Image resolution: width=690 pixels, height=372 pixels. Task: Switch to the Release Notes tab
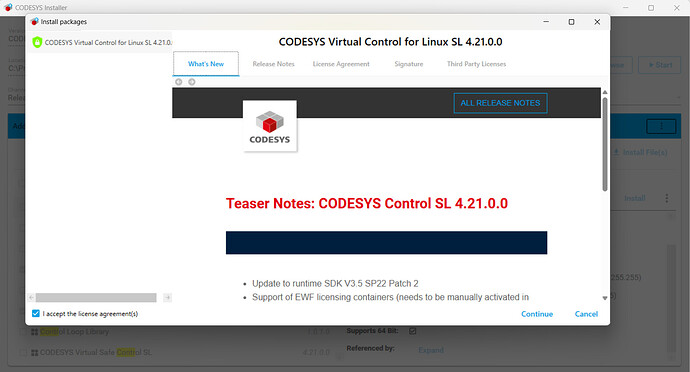click(273, 64)
